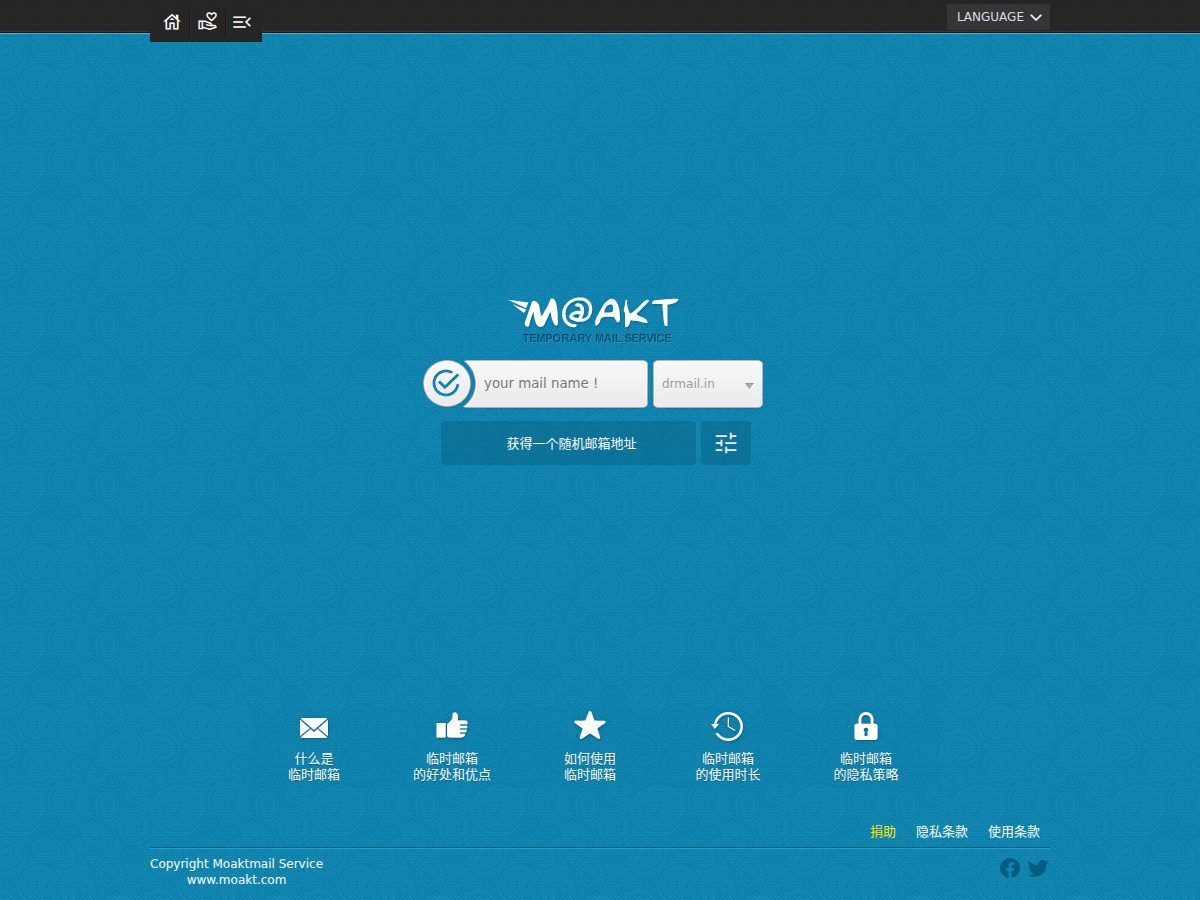Click the thumbs-up icon
The image size is (1200, 900).
point(452,726)
